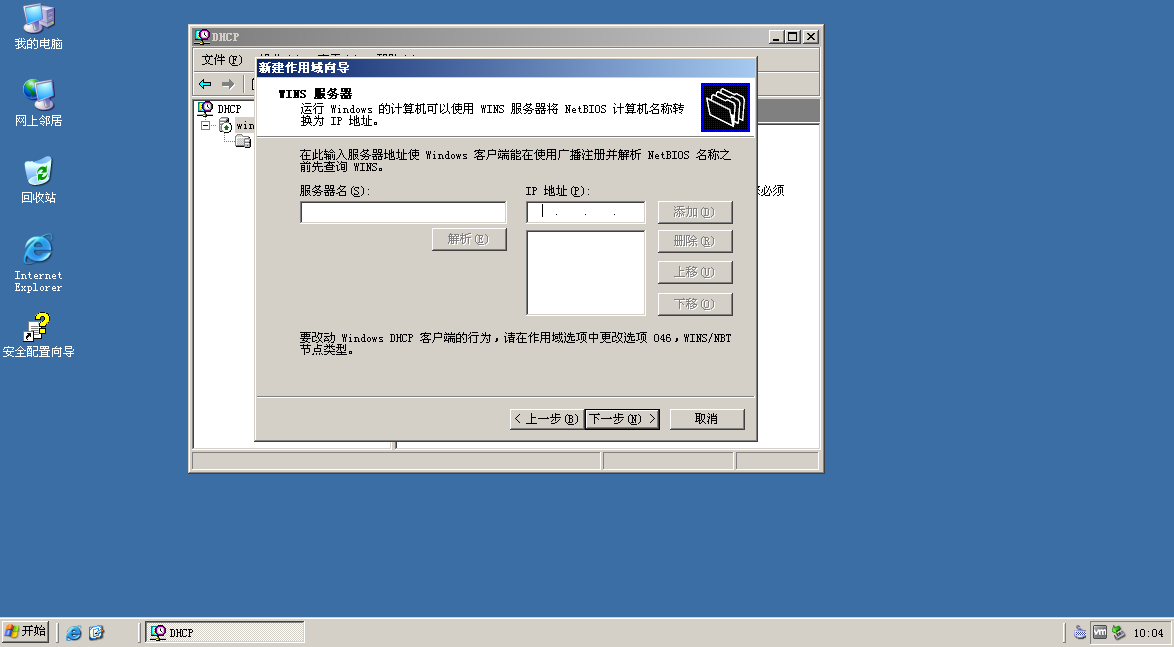Viewport: 1174px width, 647px height.
Task: Click the show desktop quick launch icon
Action: click(96, 633)
